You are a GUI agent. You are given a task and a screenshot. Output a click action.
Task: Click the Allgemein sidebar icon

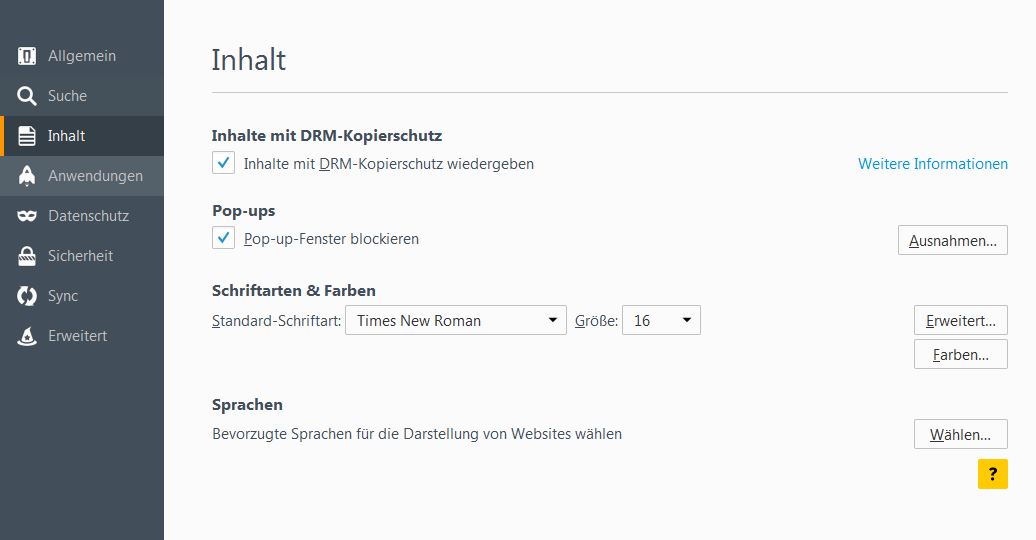(x=28, y=56)
